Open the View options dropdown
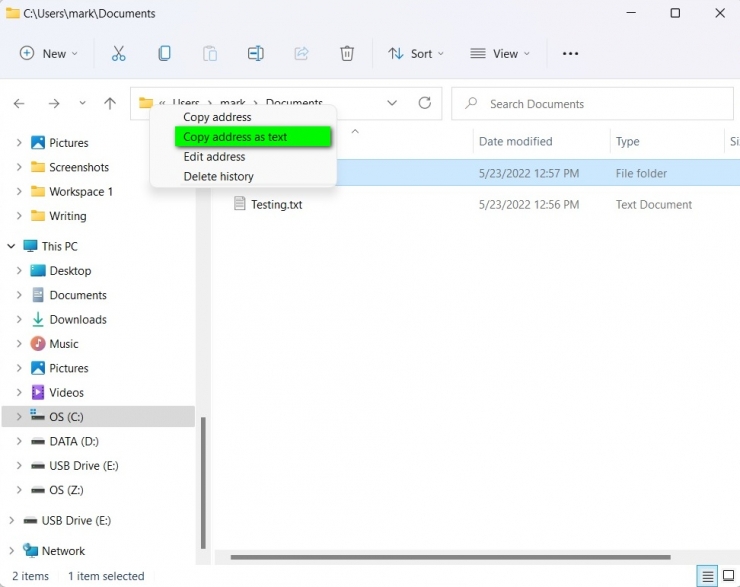740x587 pixels. (500, 53)
